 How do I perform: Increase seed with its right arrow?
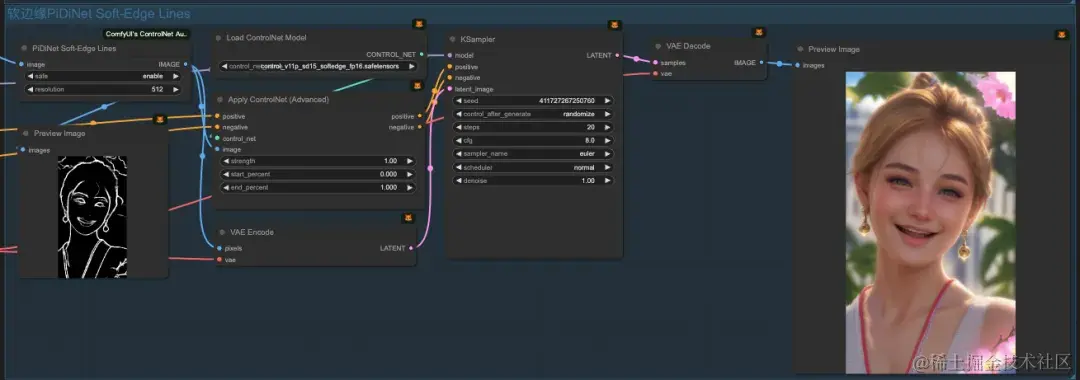tap(607, 101)
